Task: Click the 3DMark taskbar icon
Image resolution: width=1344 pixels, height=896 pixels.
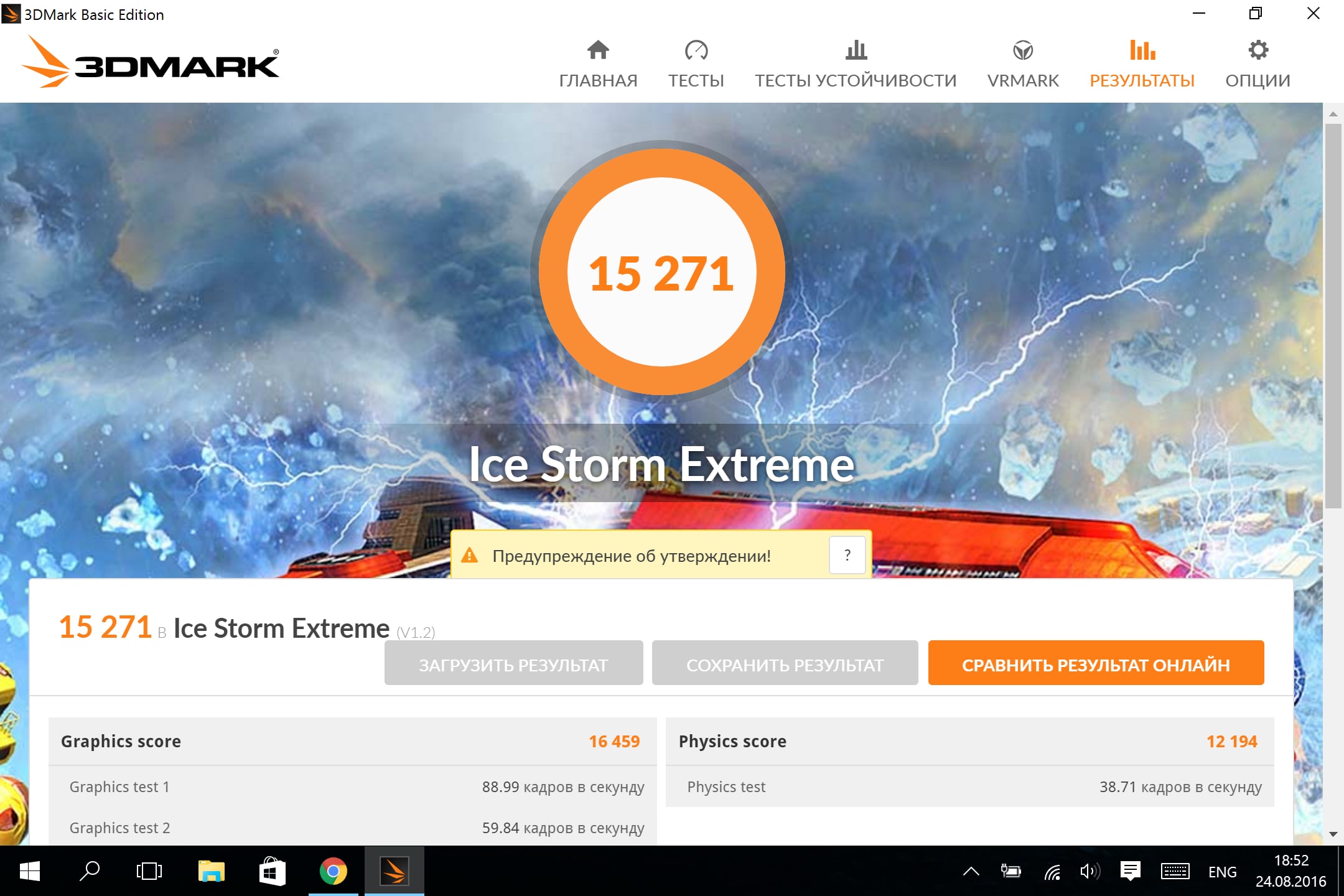Action: pyautogui.click(x=394, y=871)
